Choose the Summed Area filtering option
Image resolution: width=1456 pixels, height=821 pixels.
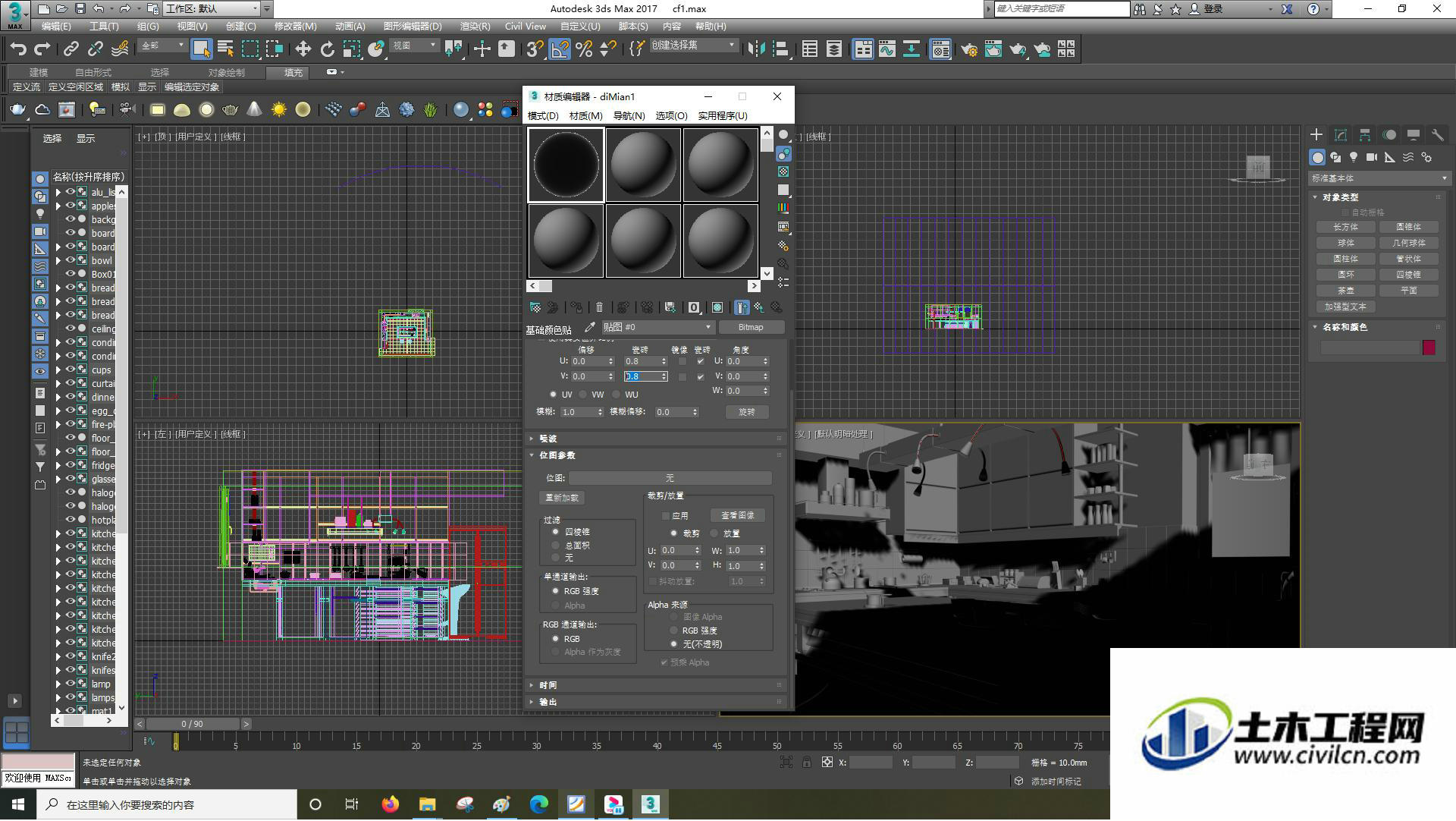(x=556, y=546)
